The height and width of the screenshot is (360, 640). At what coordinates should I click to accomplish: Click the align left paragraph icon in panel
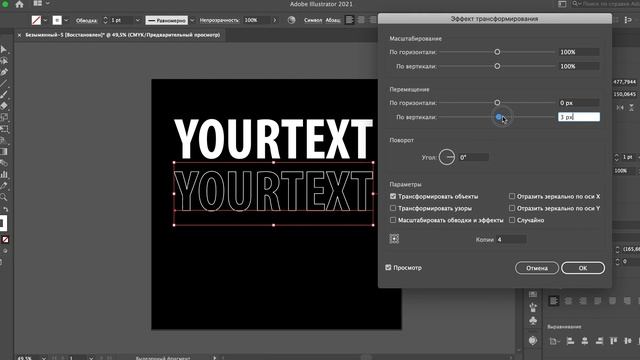(x=554, y=301)
